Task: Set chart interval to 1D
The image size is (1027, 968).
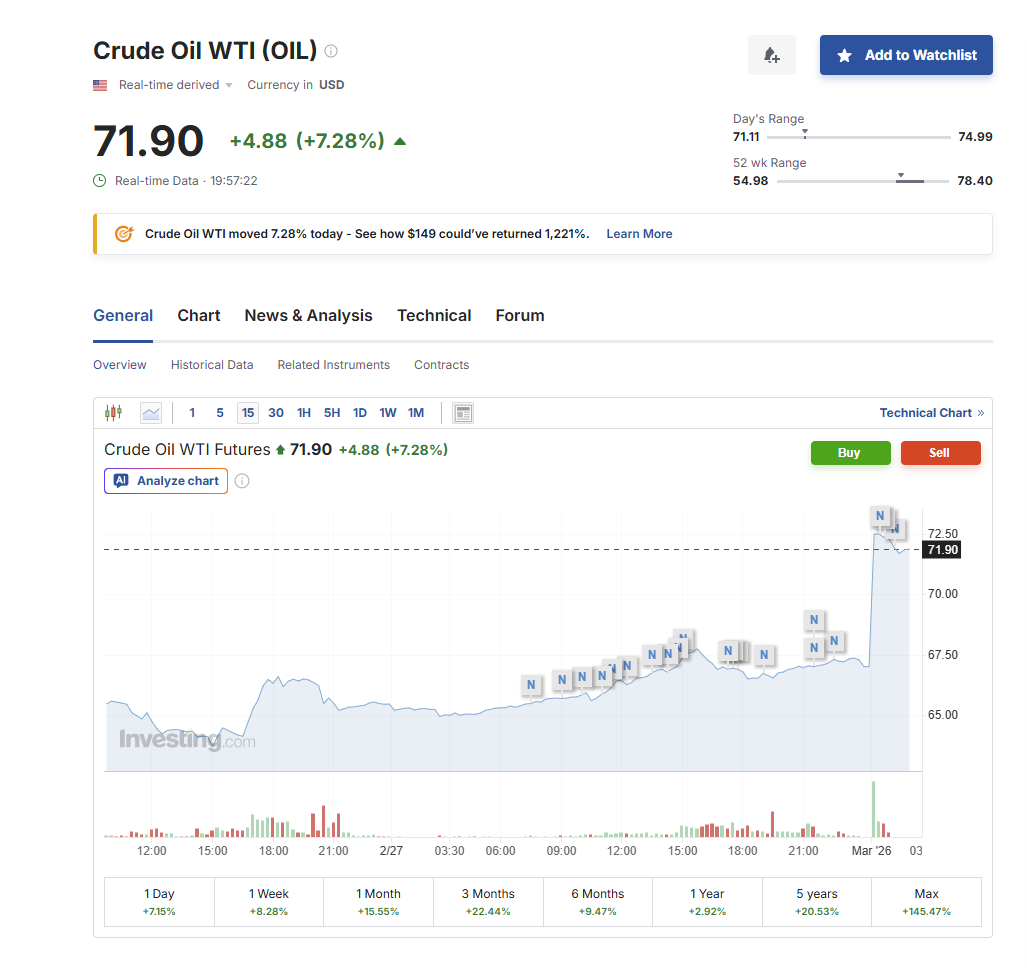Action: click(x=360, y=413)
